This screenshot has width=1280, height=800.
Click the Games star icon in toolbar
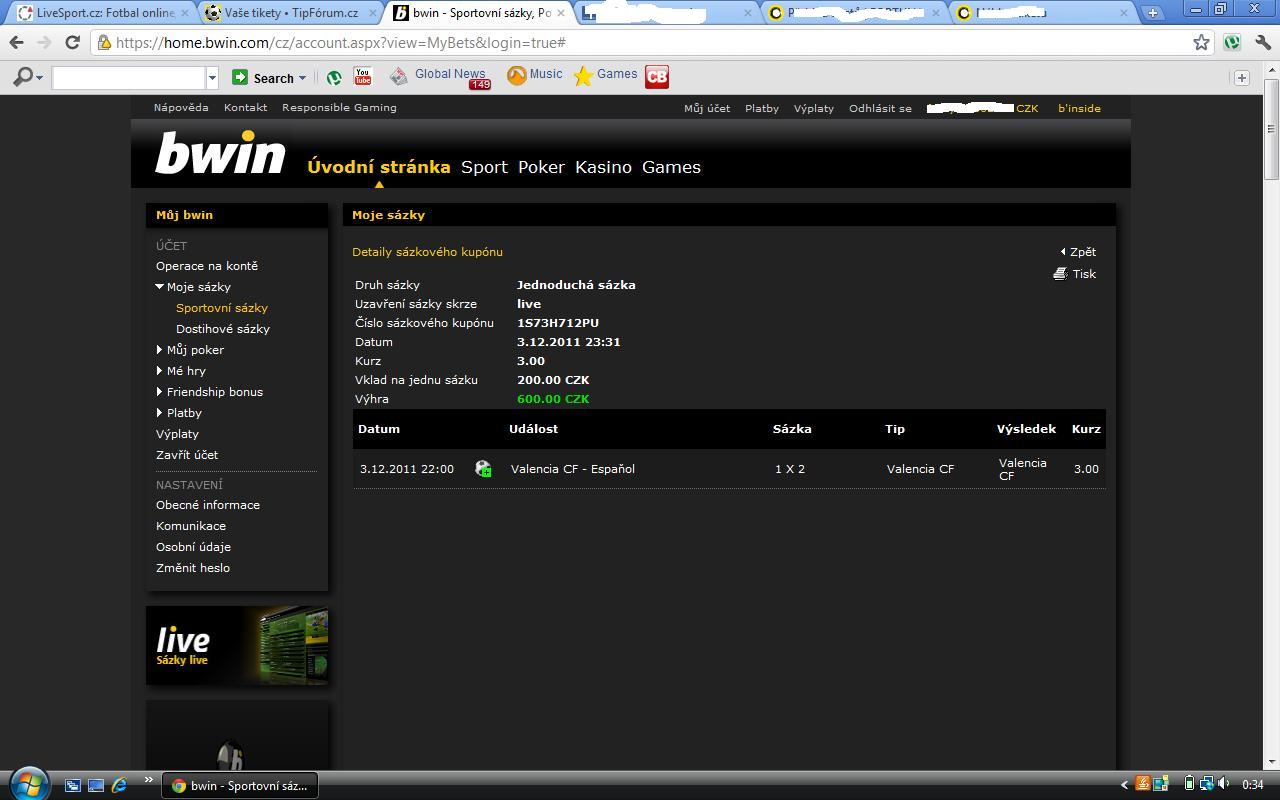(x=583, y=76)
